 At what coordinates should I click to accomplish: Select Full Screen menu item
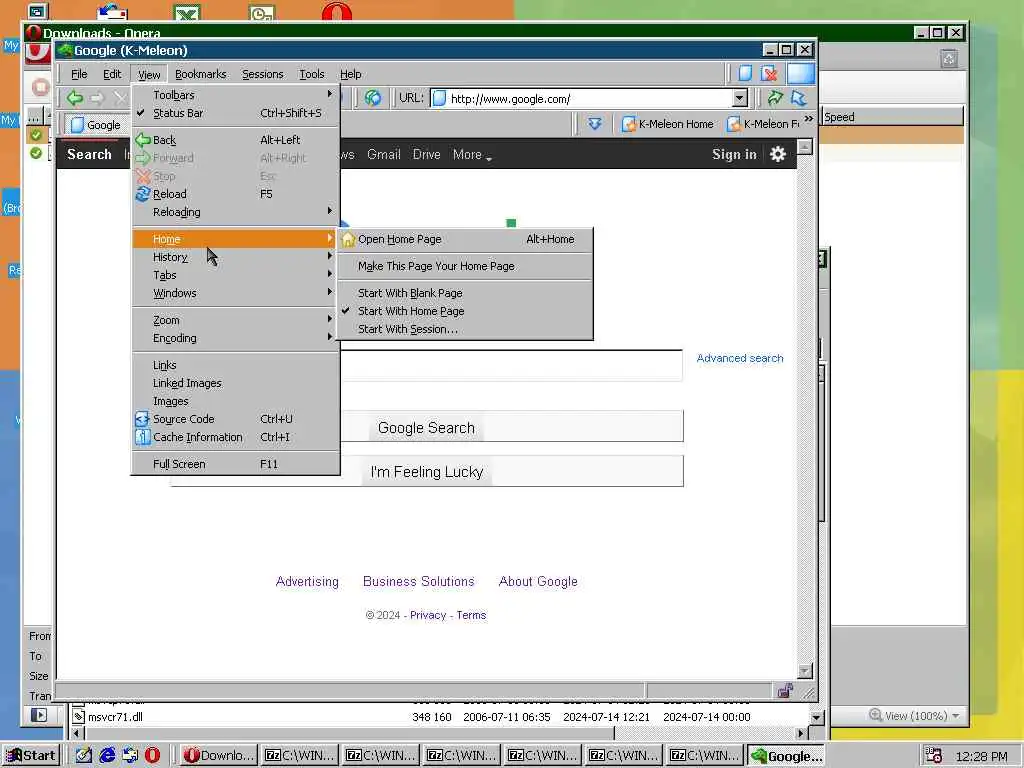235,464
